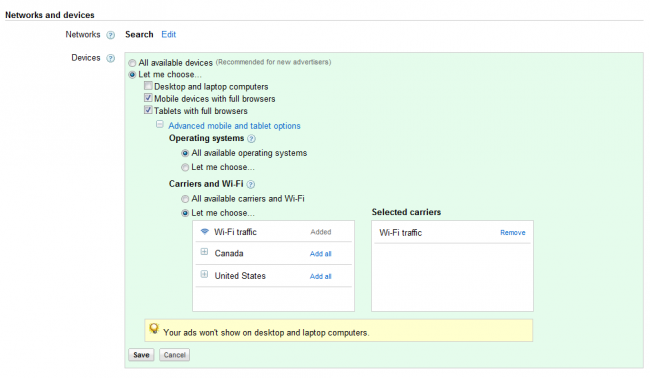Image resolution: width=650 pixels, height=378 pixels.
Task: Show help for Operating systems
Action: (x=251, y=139)
